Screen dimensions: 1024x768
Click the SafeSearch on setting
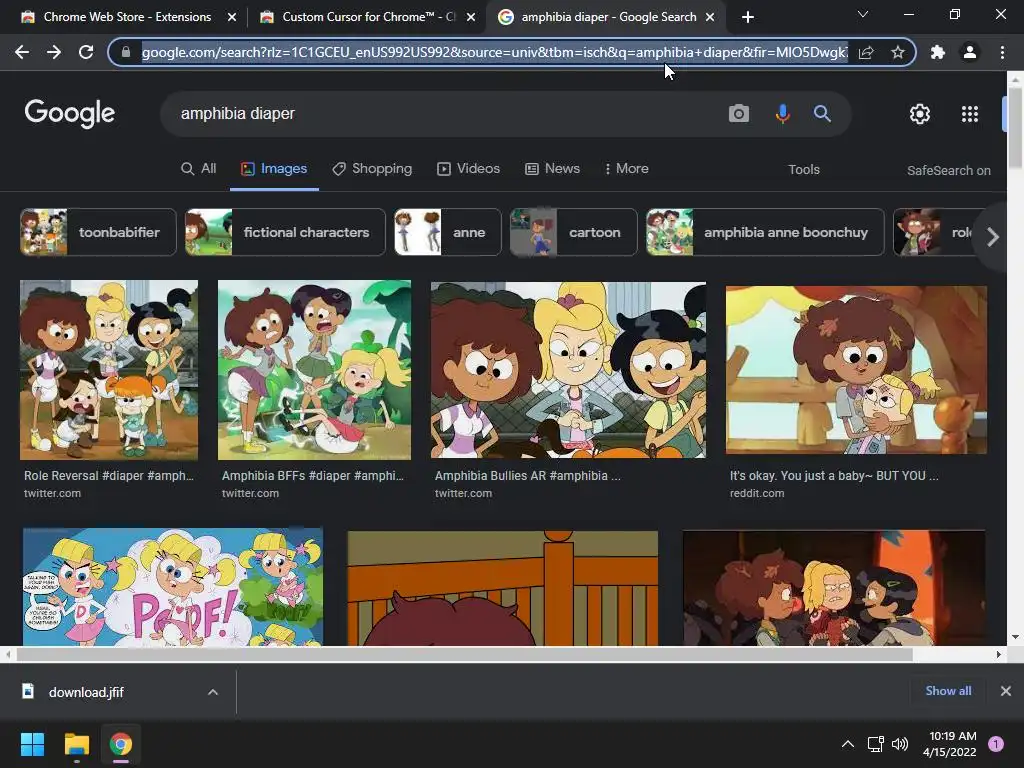(x=948, y=170)
